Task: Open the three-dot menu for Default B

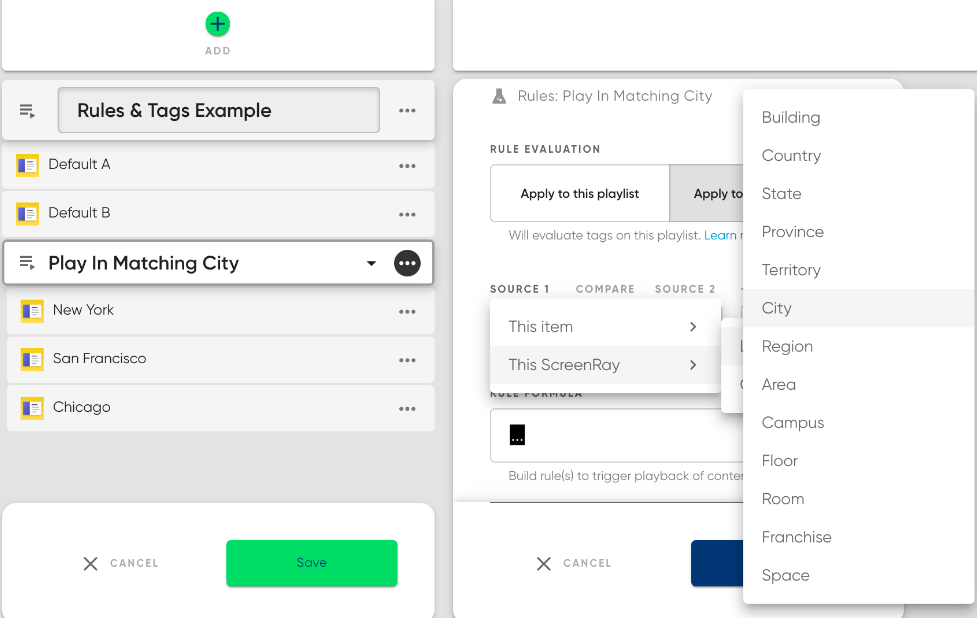Action: [x=407, y=214]
